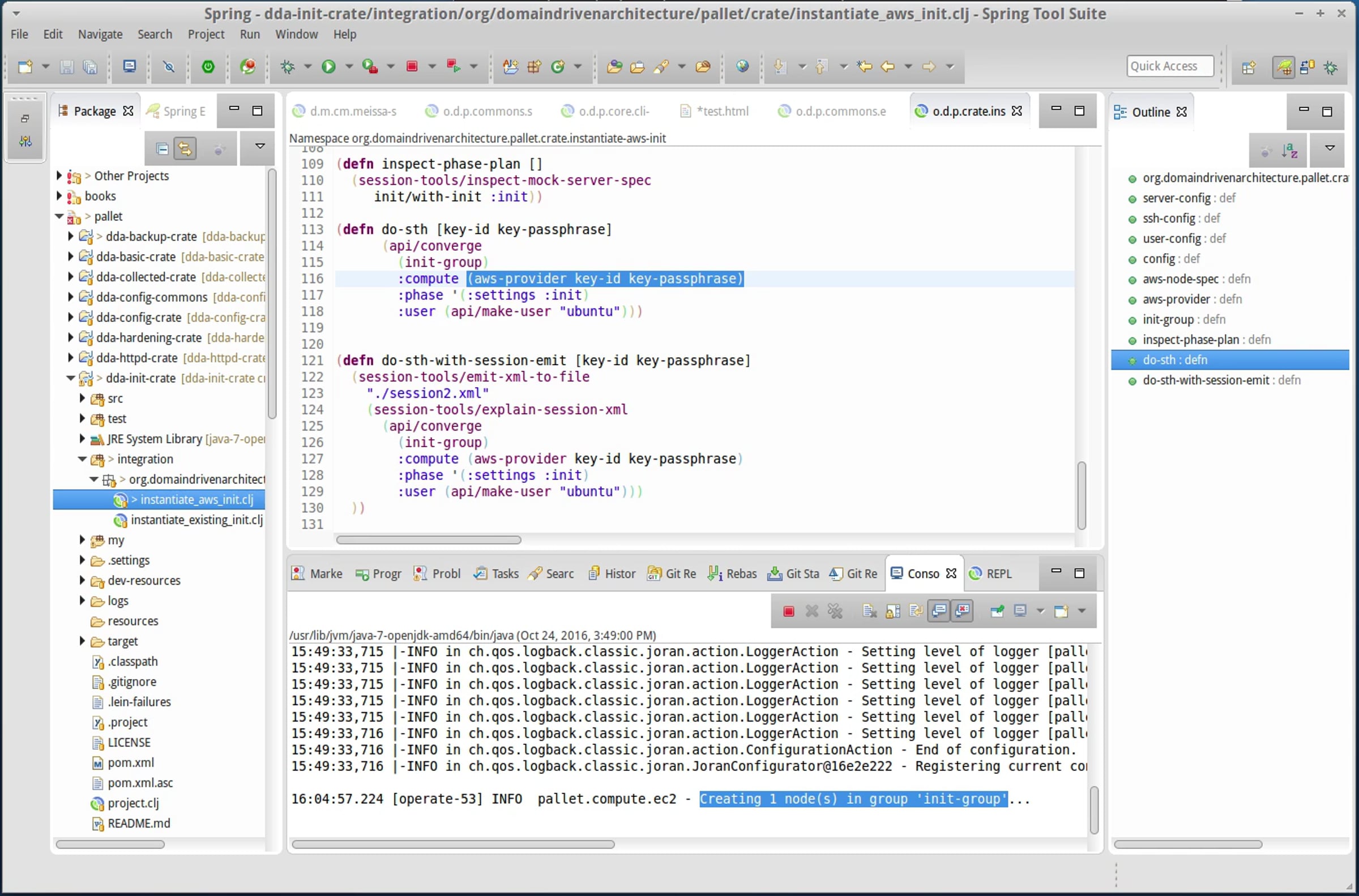This screenshot has height=896, width=1359.
Task: Open the Navigate menu
Action: tap(100, 35)
